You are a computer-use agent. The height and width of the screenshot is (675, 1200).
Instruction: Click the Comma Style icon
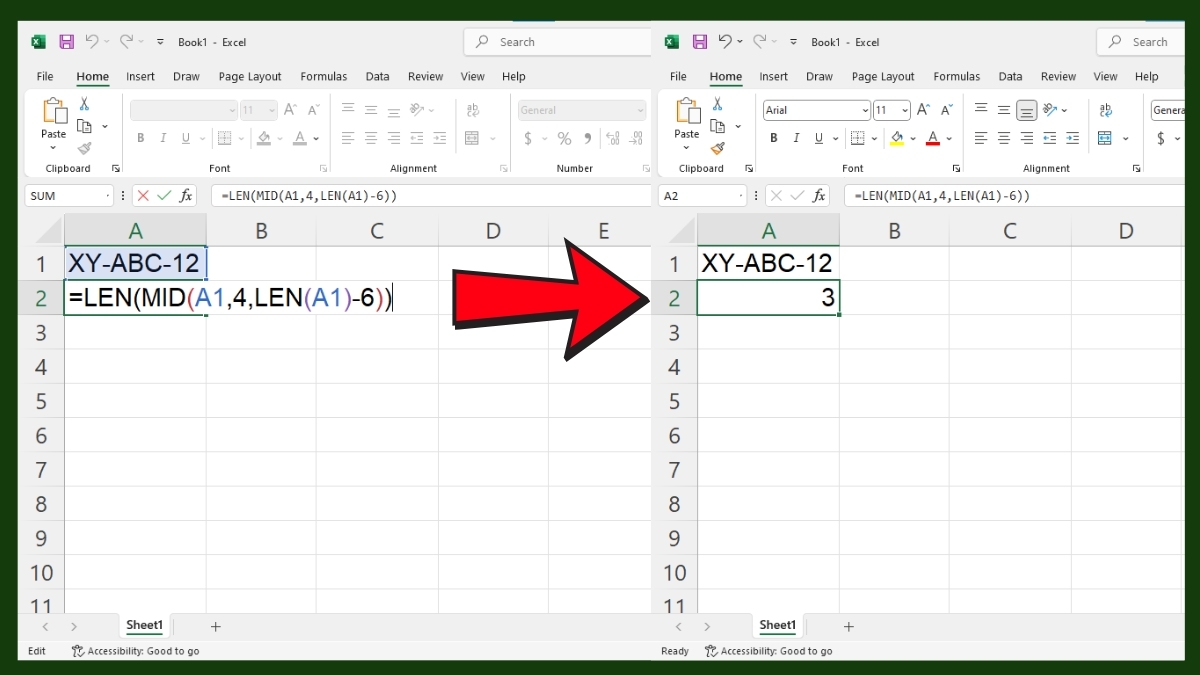(x=588, y=139)
